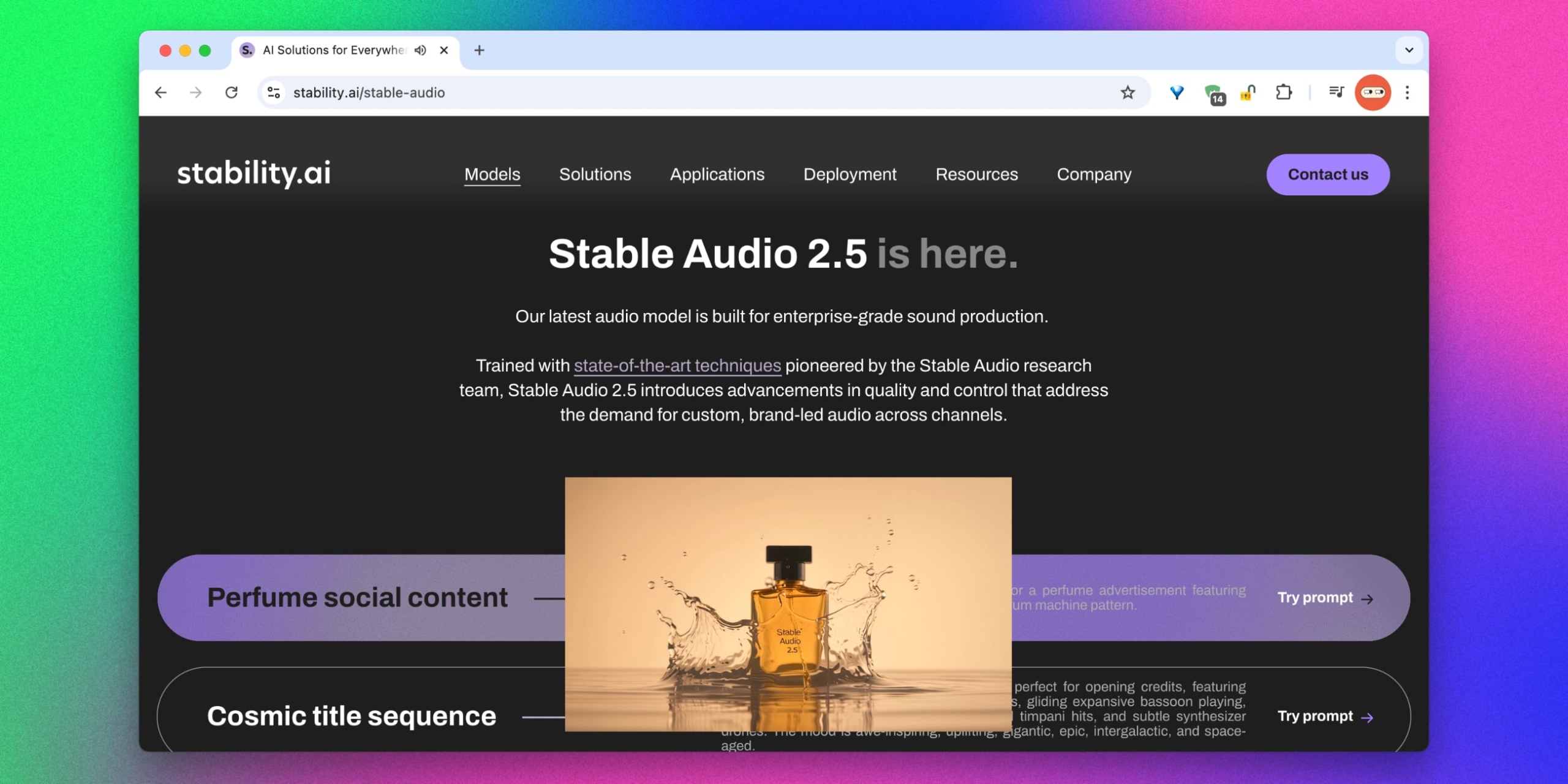This screenshot has width=1568, height=784.
Task: Click the back navigation arrow
Action: click(160, 92)
